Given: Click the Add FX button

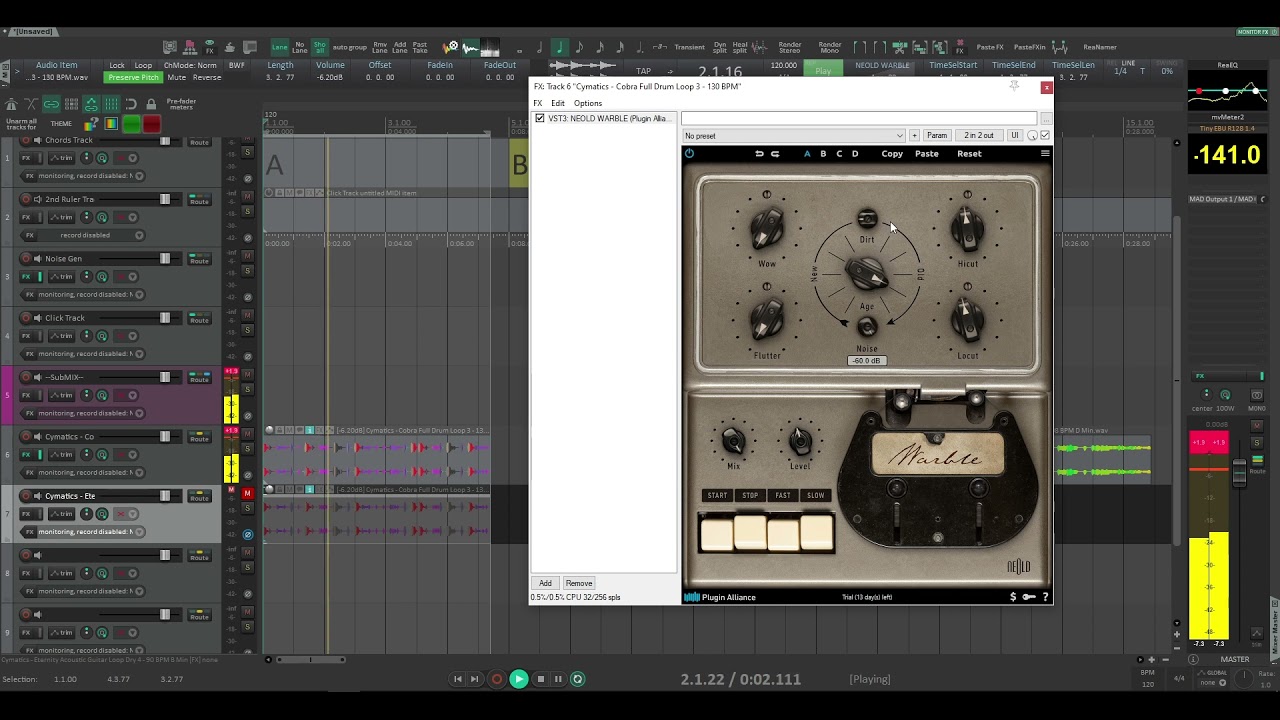Looking at the screenshot, I should (x=545, y=583).
